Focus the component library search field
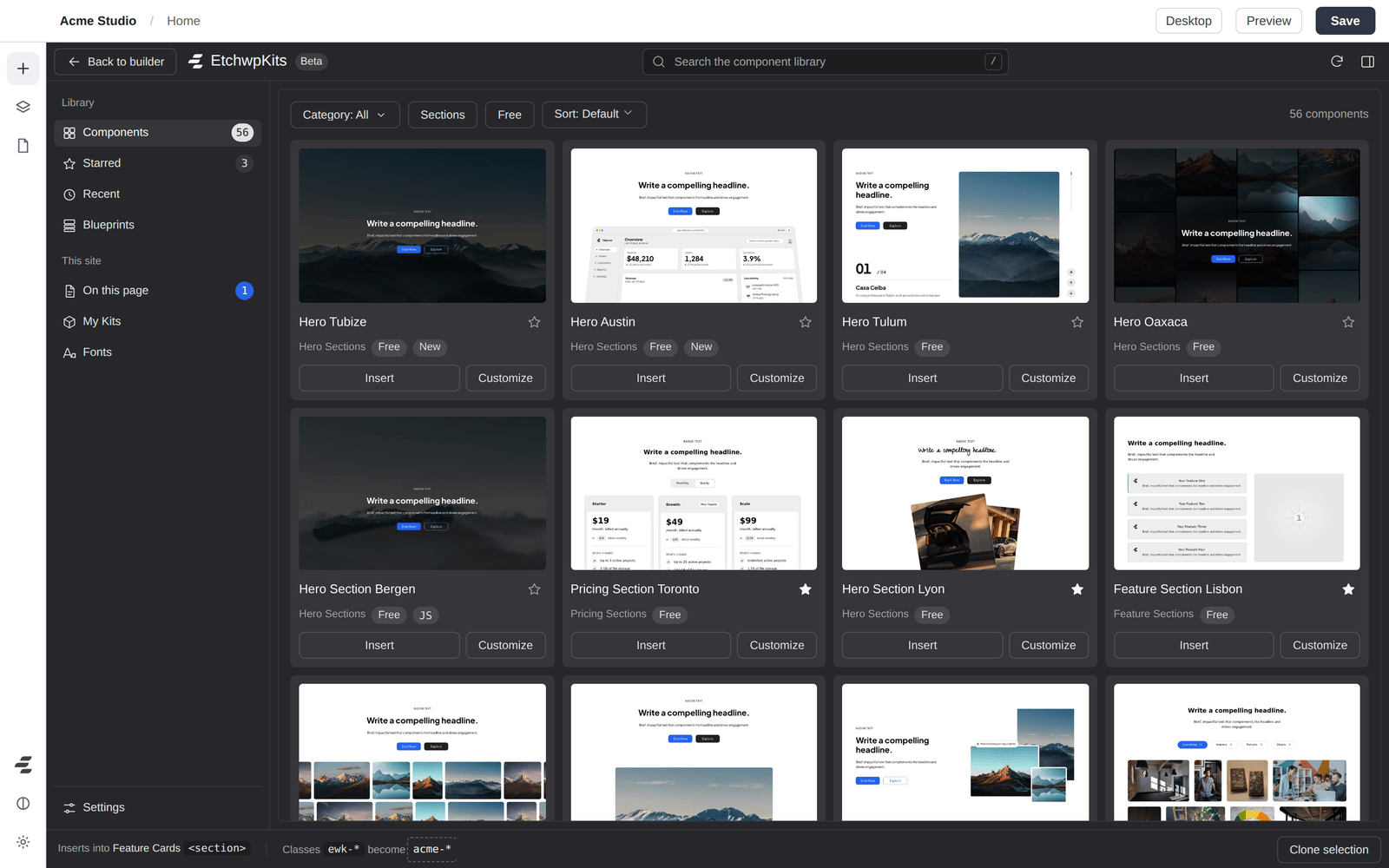The image size is (1389, 868). click(825, 62)
